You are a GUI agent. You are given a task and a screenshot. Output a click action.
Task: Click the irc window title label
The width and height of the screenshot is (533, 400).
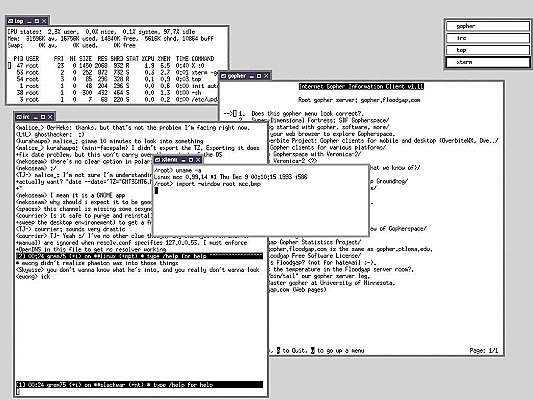pos(26,117)
